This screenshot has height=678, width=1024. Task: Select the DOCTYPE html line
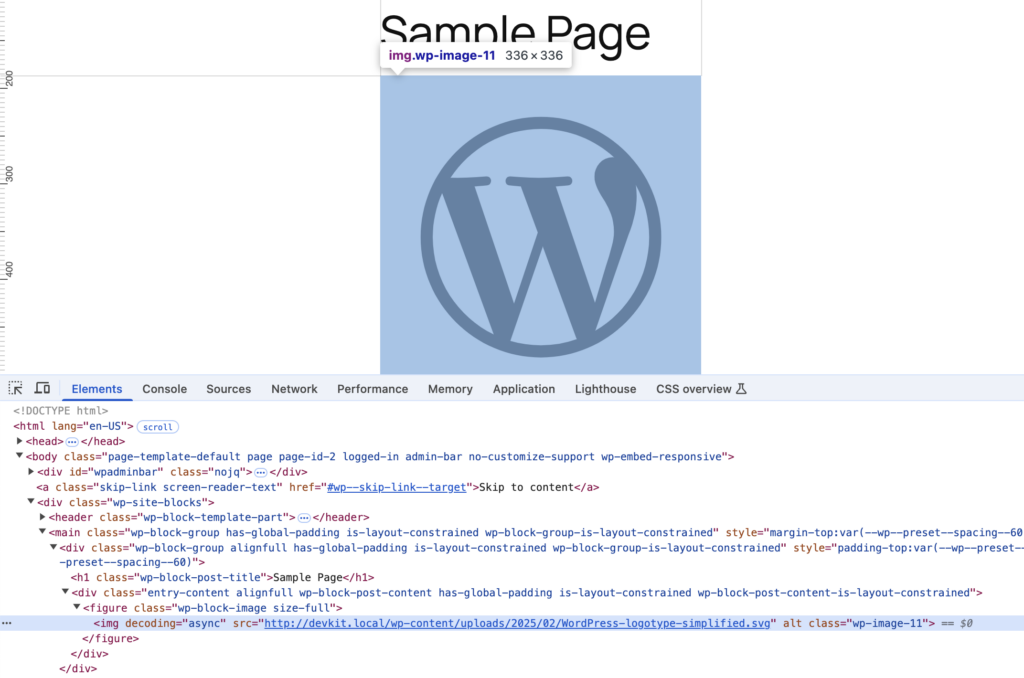[61, 411]
